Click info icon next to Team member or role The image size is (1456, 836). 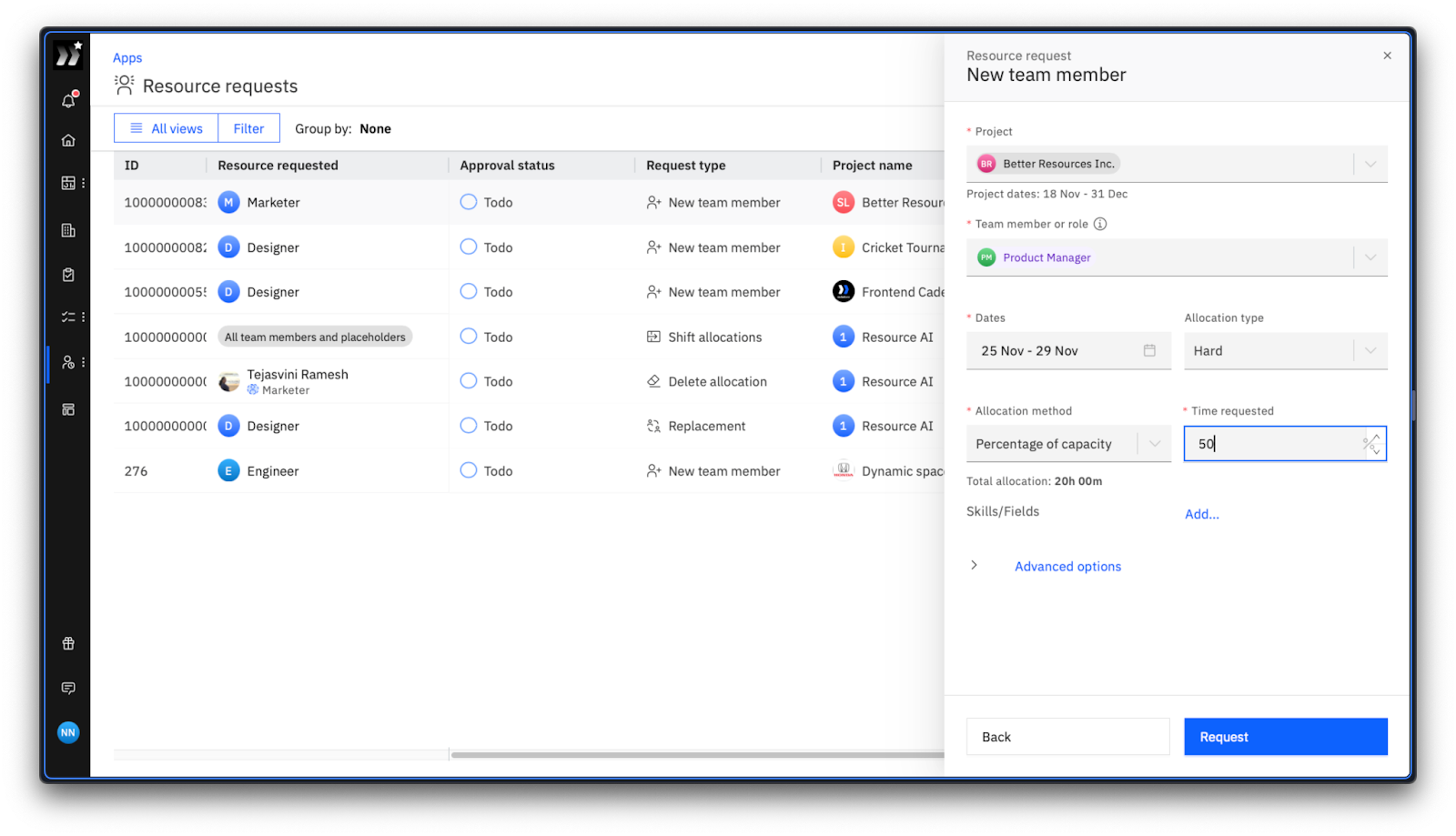click(1100, 224)
